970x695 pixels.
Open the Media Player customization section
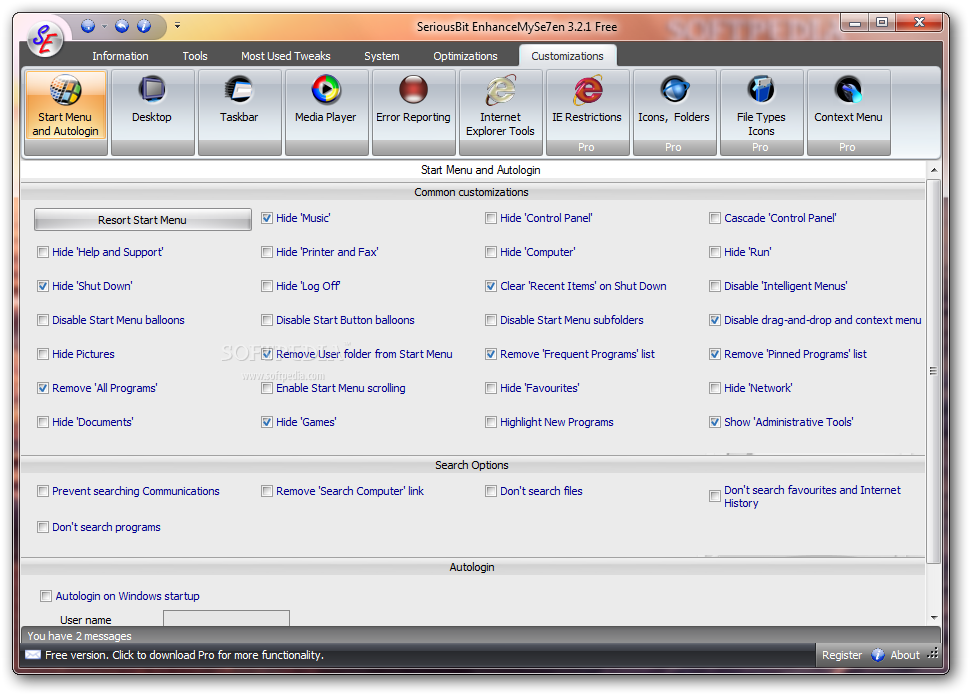326,112
